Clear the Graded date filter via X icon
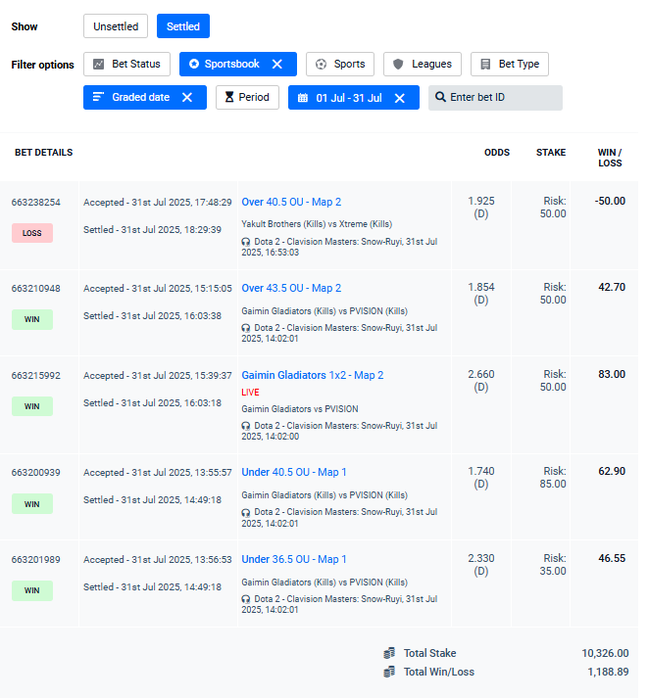 187,97
